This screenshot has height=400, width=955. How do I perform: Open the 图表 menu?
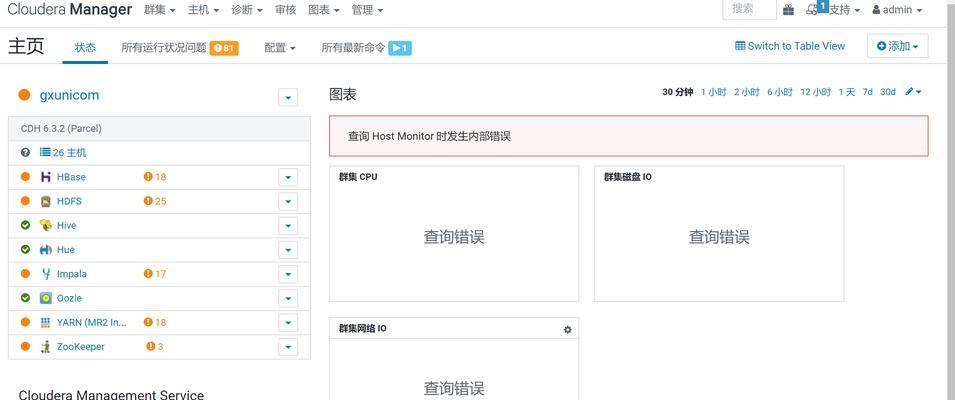(x=324, y=10)
